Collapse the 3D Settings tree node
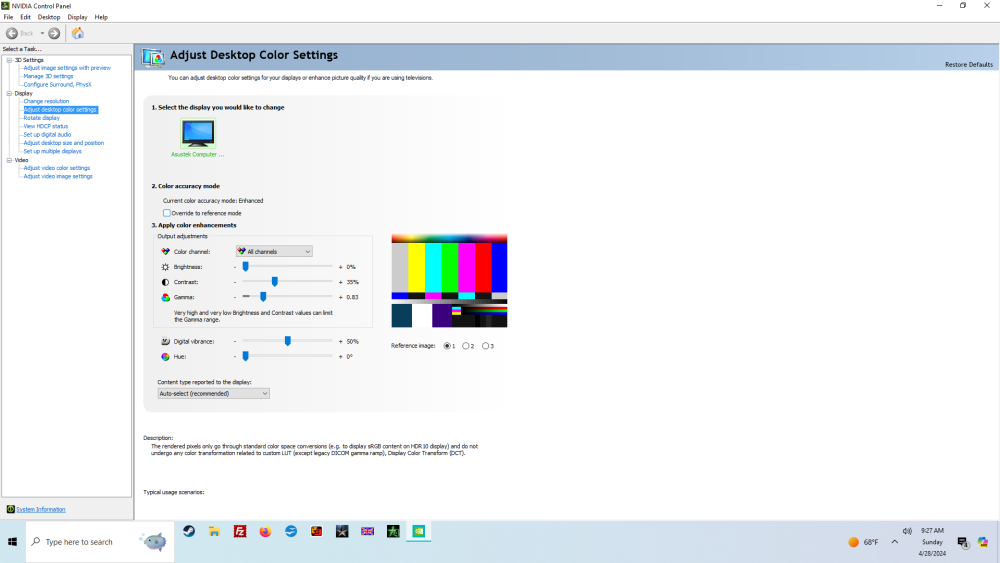The width and height of the screenshot is (1000, 563). (9, 60)
